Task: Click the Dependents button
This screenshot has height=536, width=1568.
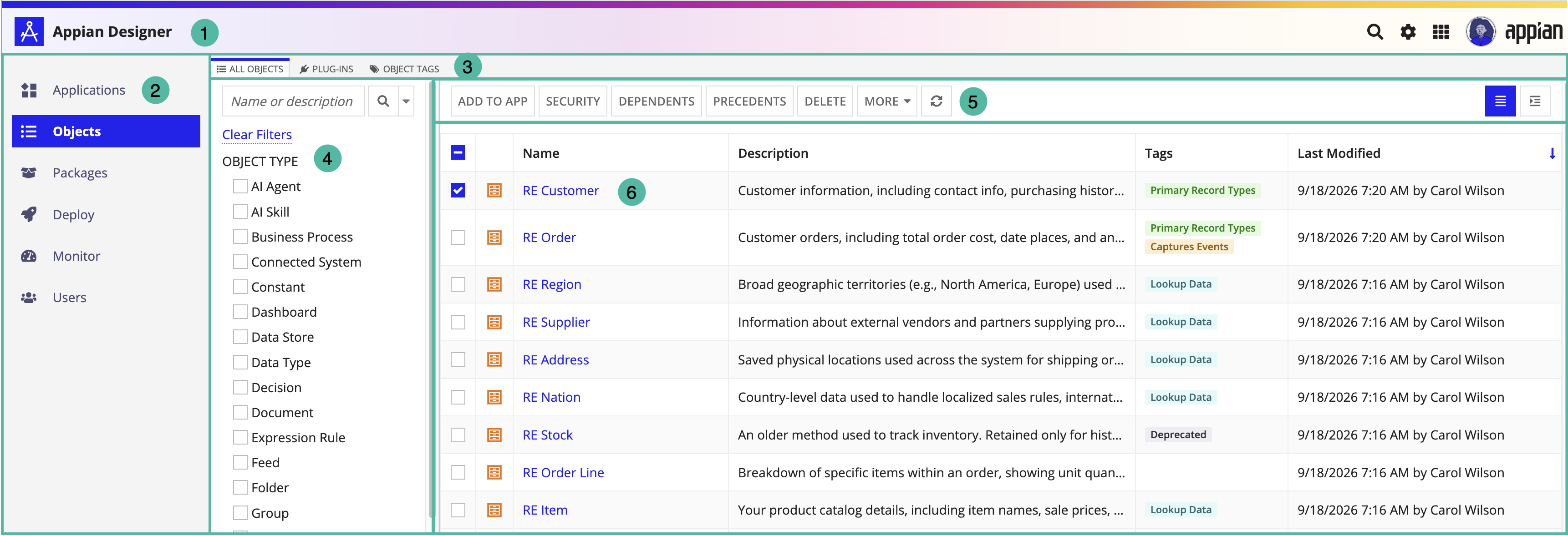Action: pyautogui.click(x=656, y=101)
